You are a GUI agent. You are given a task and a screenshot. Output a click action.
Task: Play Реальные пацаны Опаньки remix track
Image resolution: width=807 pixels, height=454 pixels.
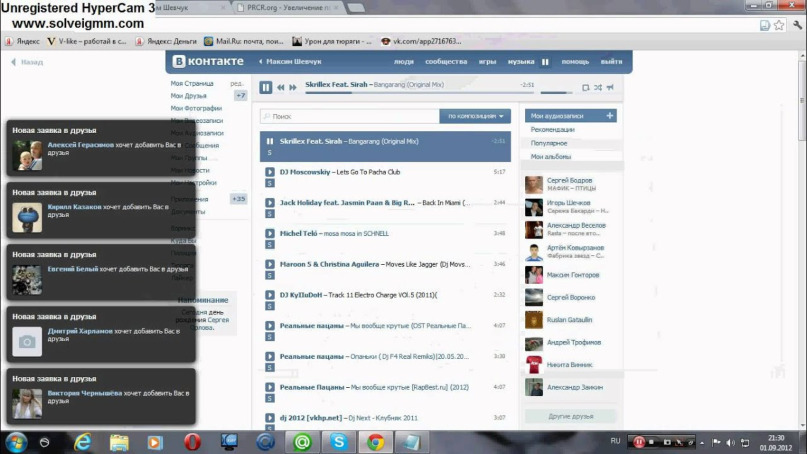[270, 356]
